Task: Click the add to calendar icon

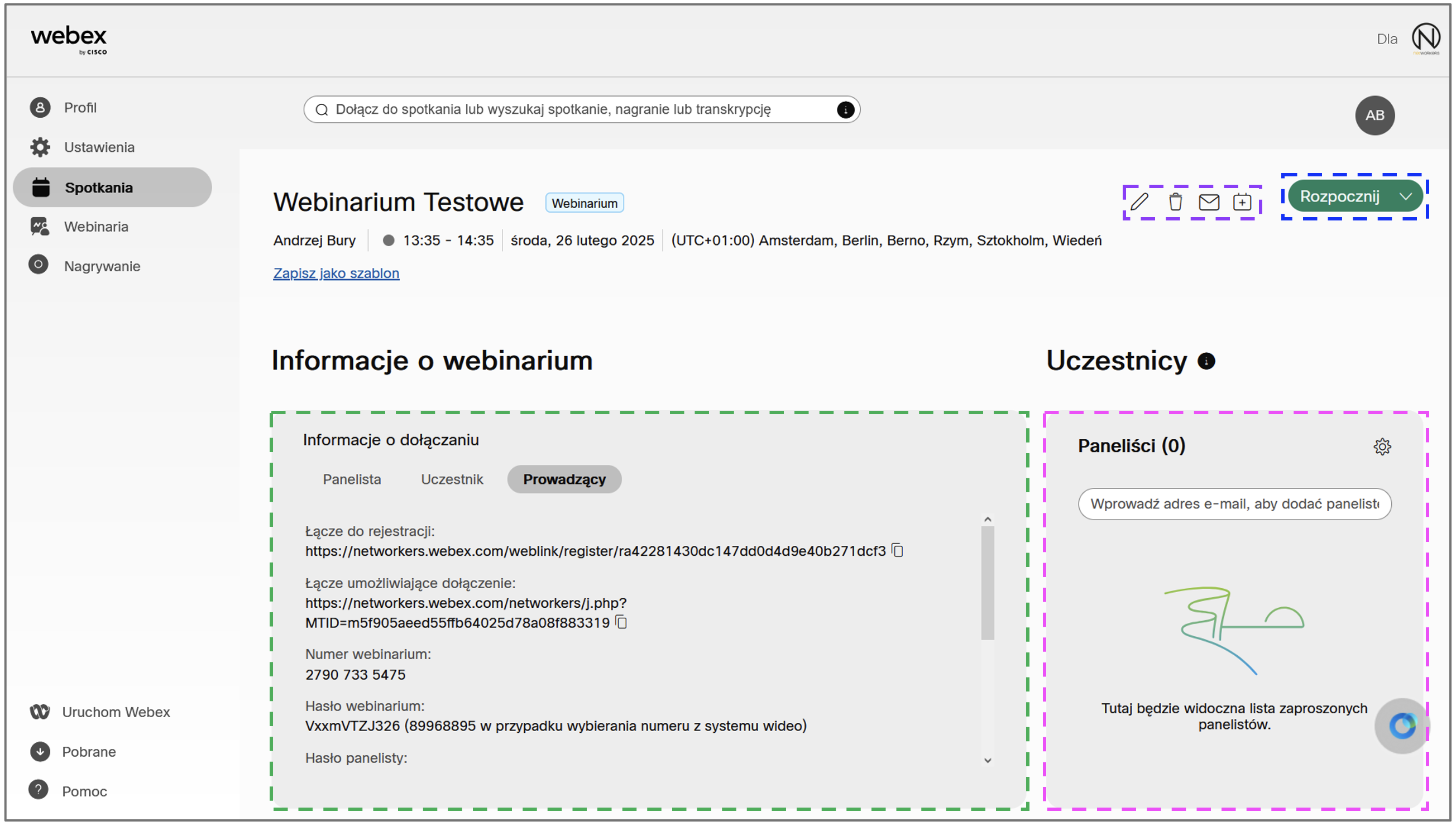Action: pos(1242,202)
